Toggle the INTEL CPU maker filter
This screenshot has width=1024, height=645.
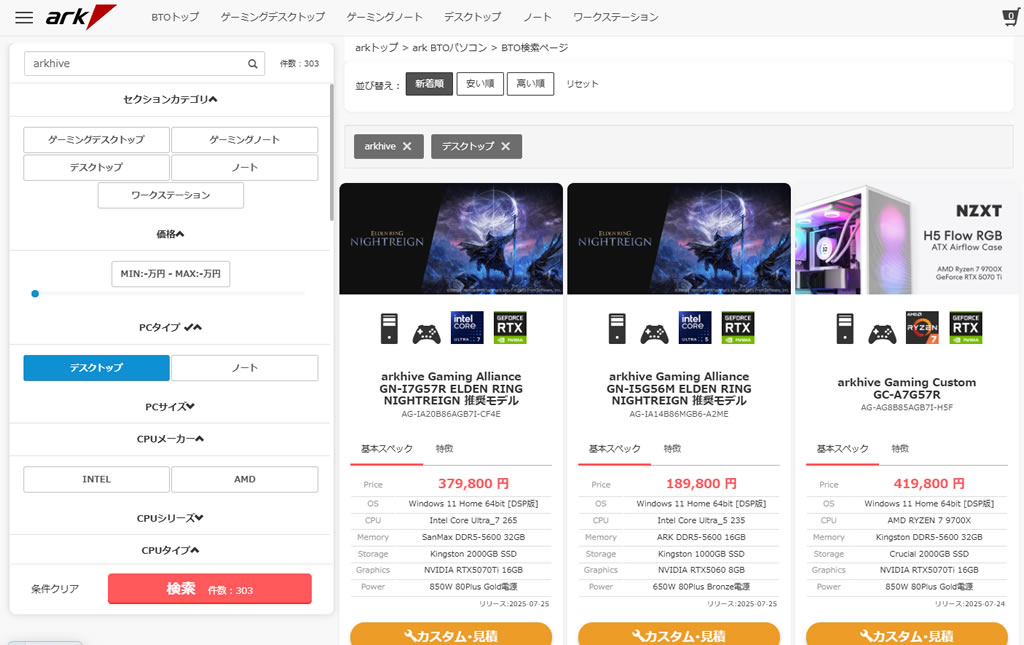(97, 479)
